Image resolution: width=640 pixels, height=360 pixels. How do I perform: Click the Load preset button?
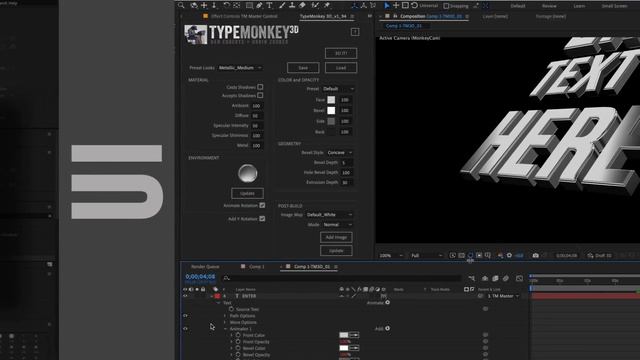pyautogui.click(x=341, y=68)
